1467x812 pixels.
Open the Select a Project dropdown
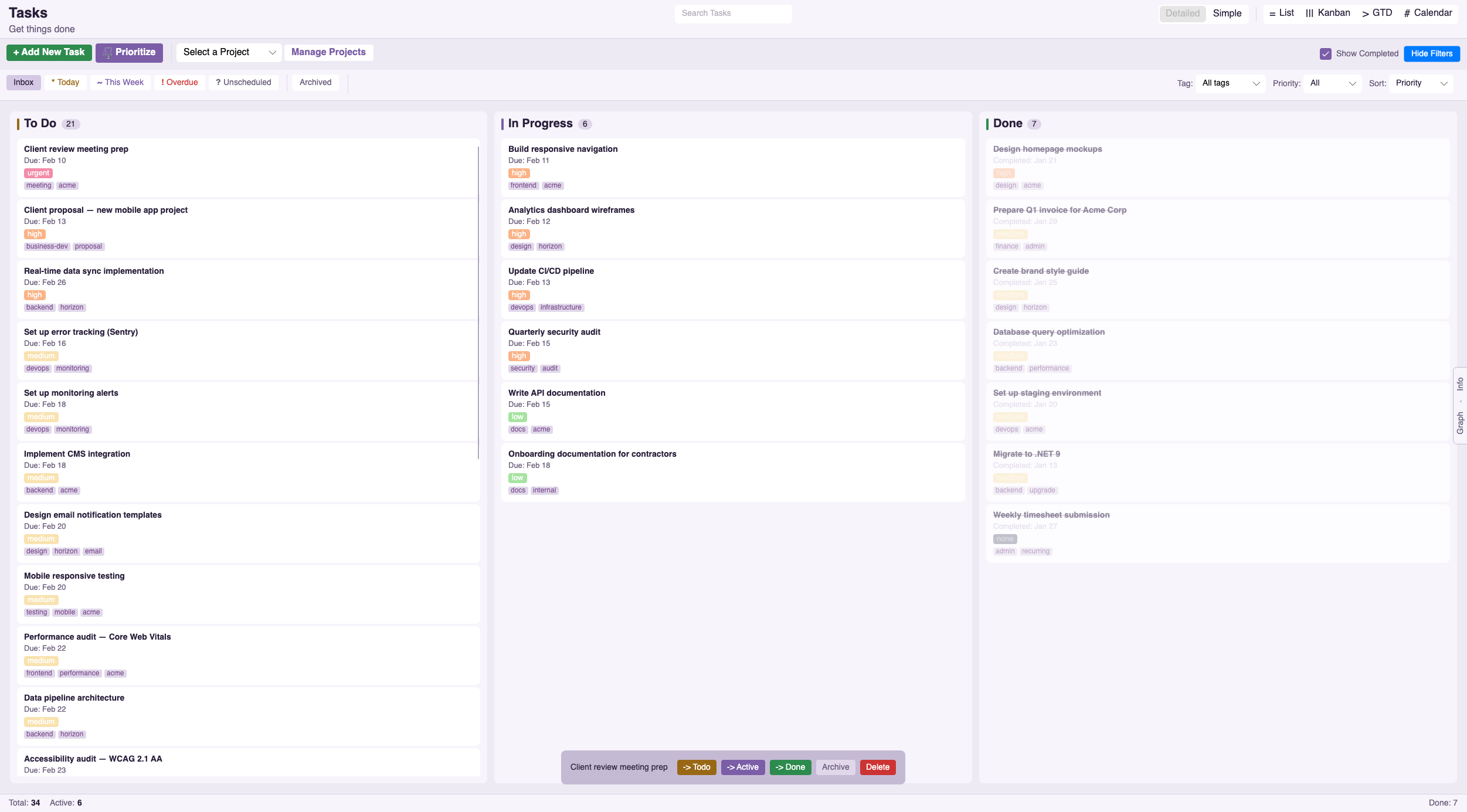[x=228, y=52]
